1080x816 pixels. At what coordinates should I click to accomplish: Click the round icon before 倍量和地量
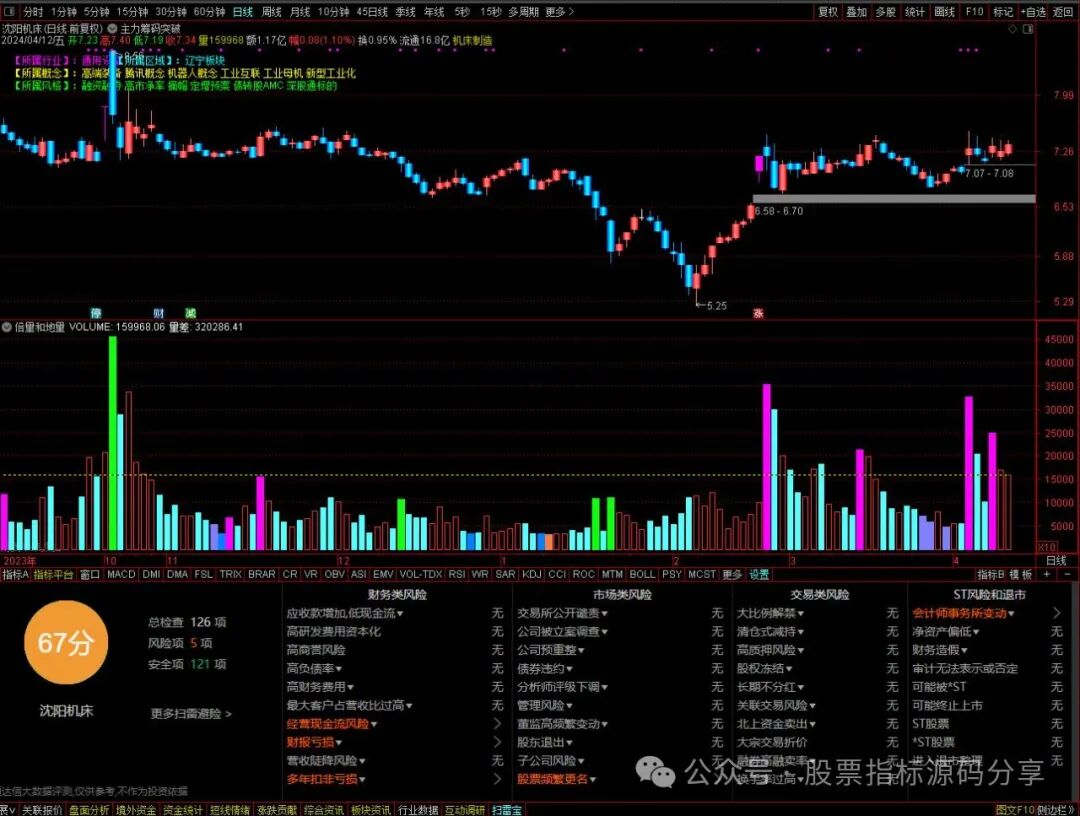pos(7,327)
